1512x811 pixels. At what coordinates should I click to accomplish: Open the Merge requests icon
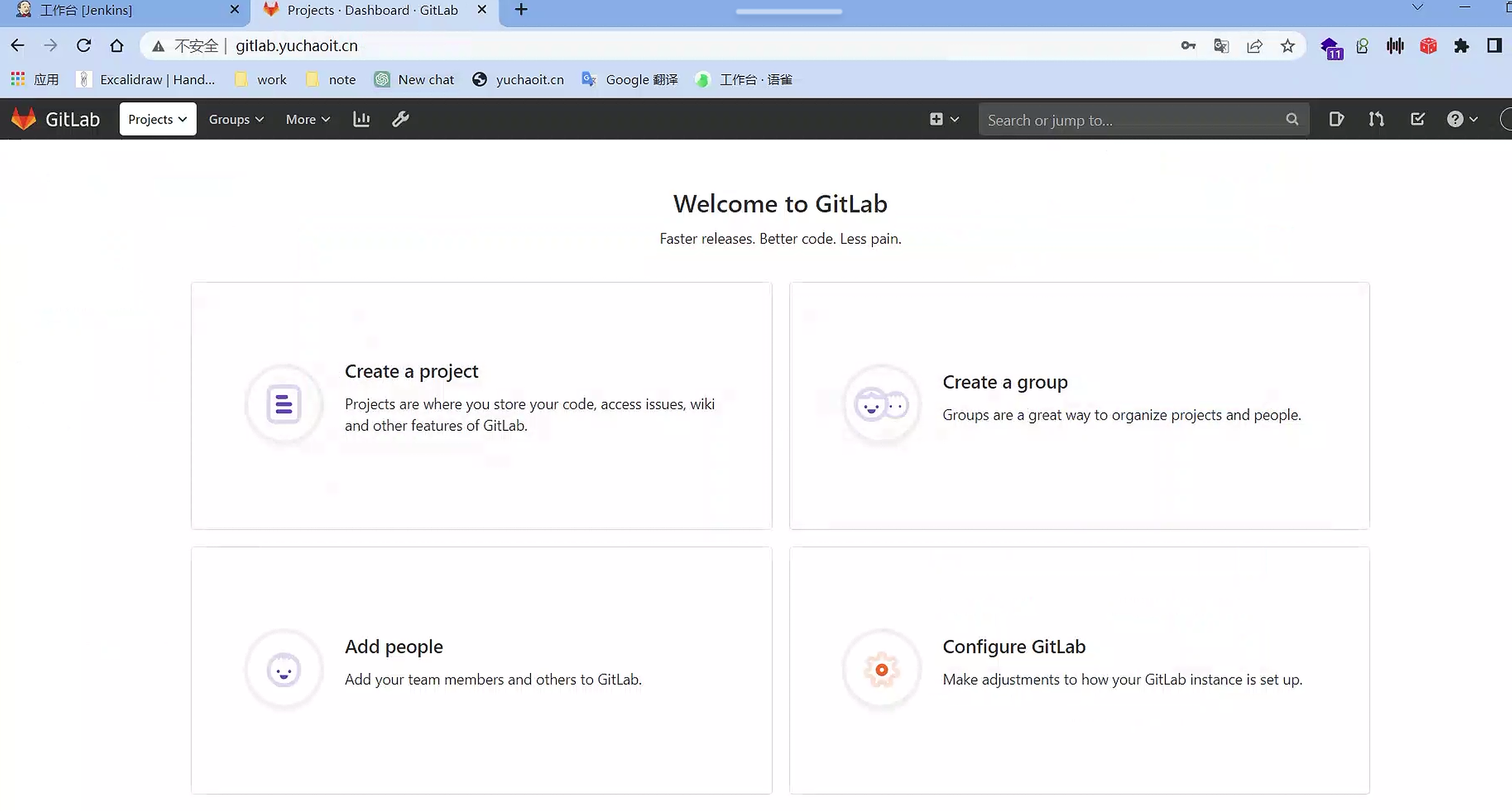pyautogui.click(x=1377, y=119)
